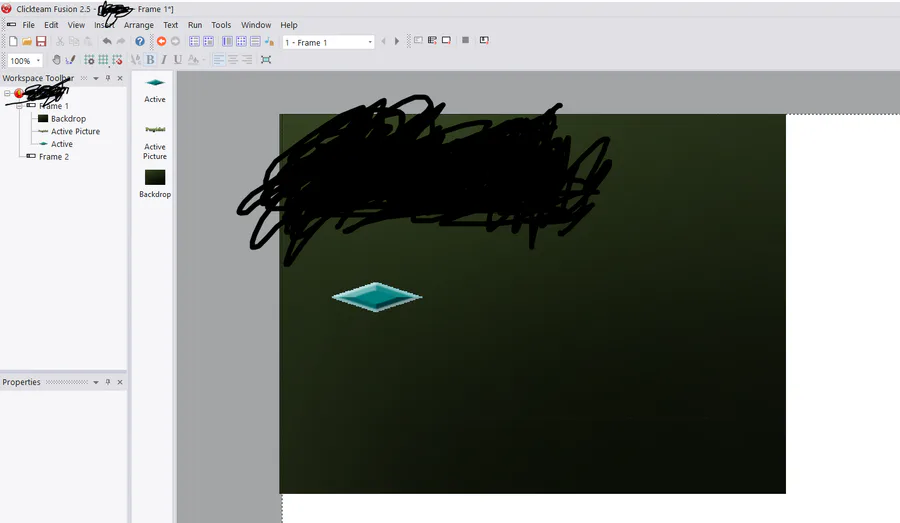This screenshot has width=900, height=523.
Task: Undo with the left curved arrow
Action: (x=107, y=41)
